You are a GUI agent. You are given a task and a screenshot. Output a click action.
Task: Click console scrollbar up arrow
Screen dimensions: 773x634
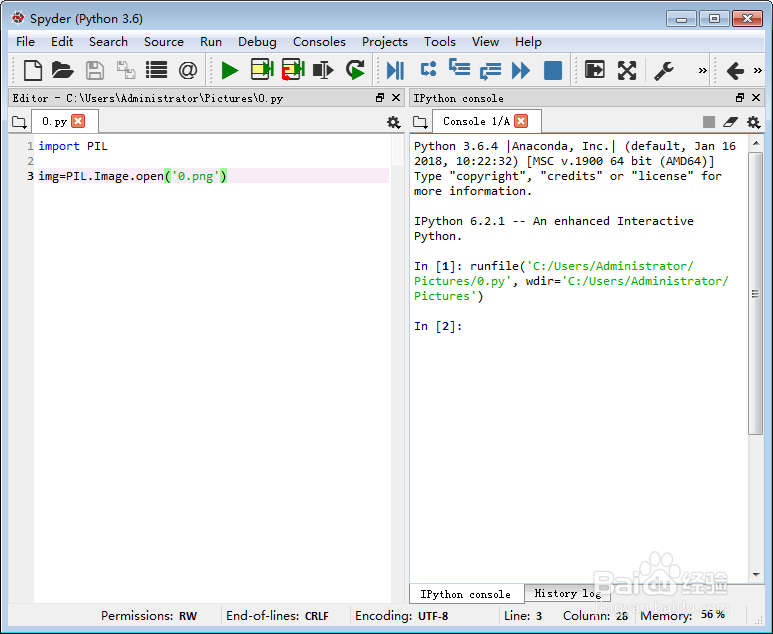756,143
